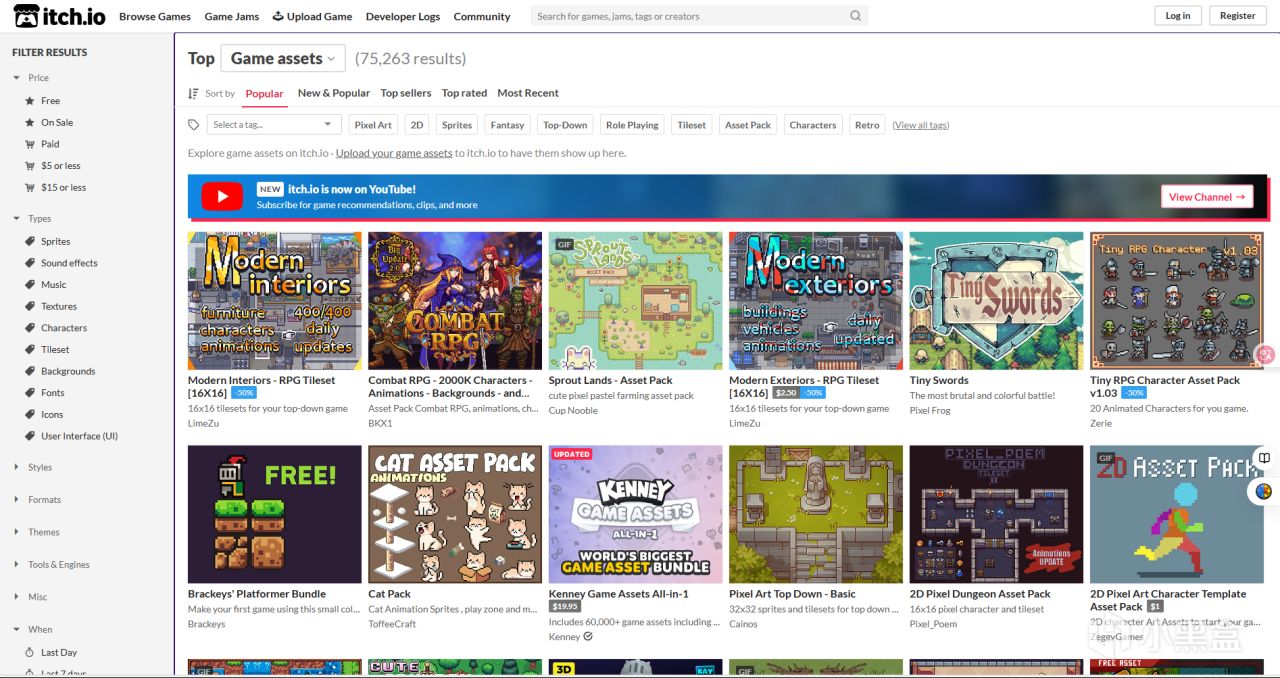Image resolution: width=1280 pixels, height=678 pixels.
Task: Collapse the When filter section
Action: pyautogui.click(x=31, y=630)
